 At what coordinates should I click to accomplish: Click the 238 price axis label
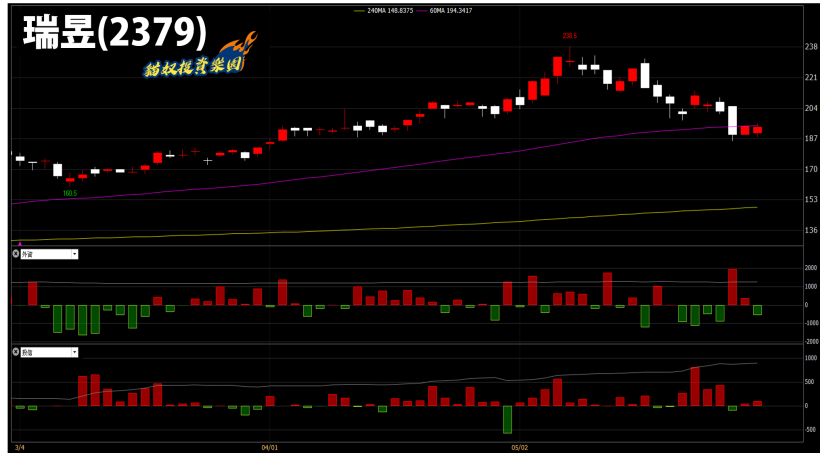click(x=811, y=47)
